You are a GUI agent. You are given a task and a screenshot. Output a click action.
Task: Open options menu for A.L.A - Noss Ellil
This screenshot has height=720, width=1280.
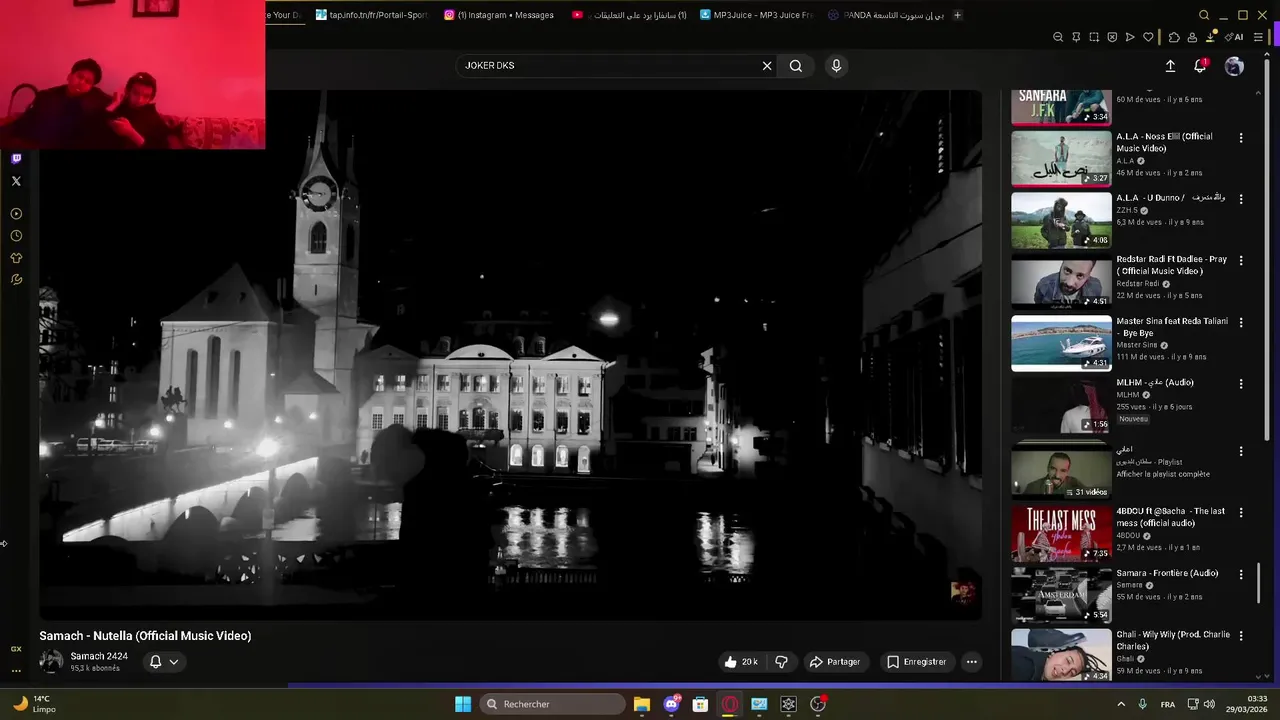coord(1241,138)
